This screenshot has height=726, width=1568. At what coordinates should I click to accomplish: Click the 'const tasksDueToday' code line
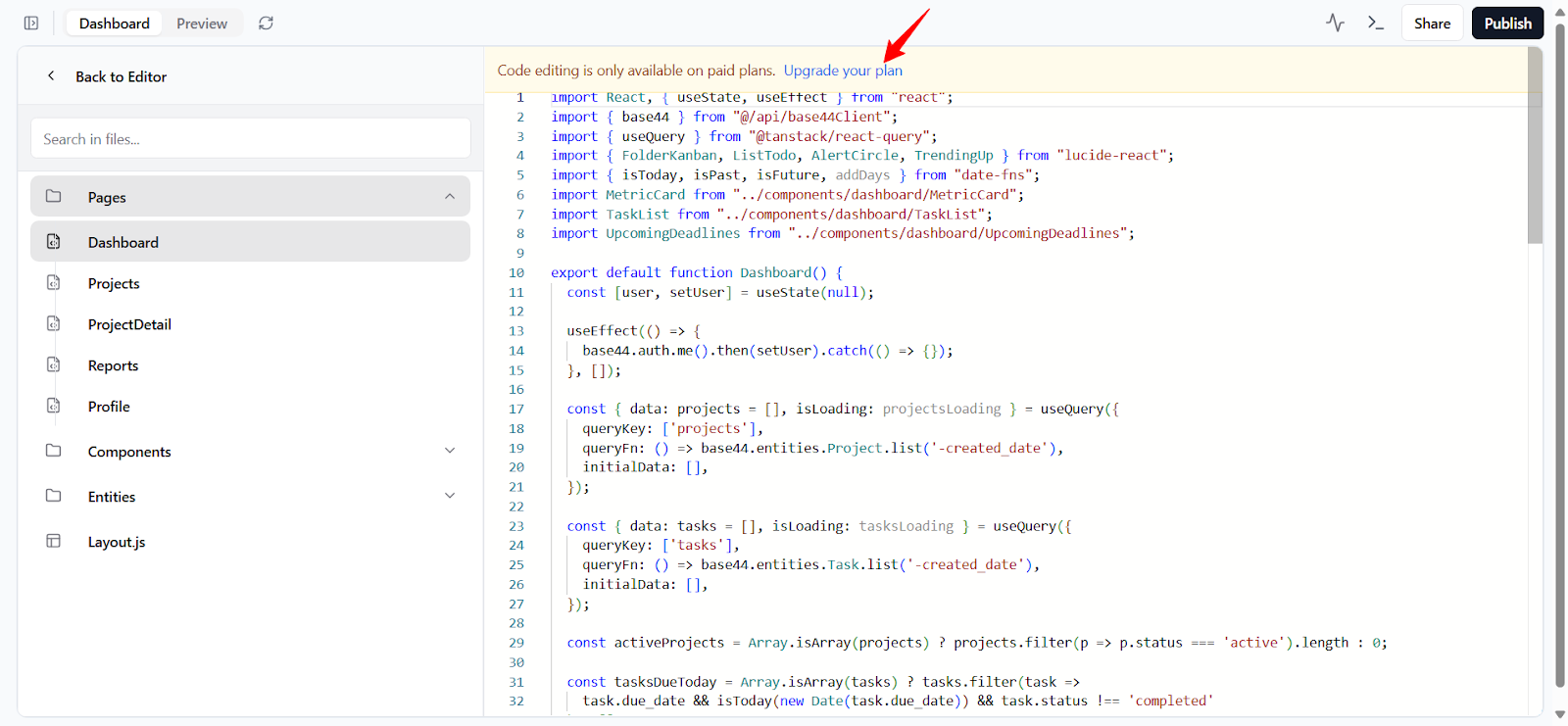(823, 682)
